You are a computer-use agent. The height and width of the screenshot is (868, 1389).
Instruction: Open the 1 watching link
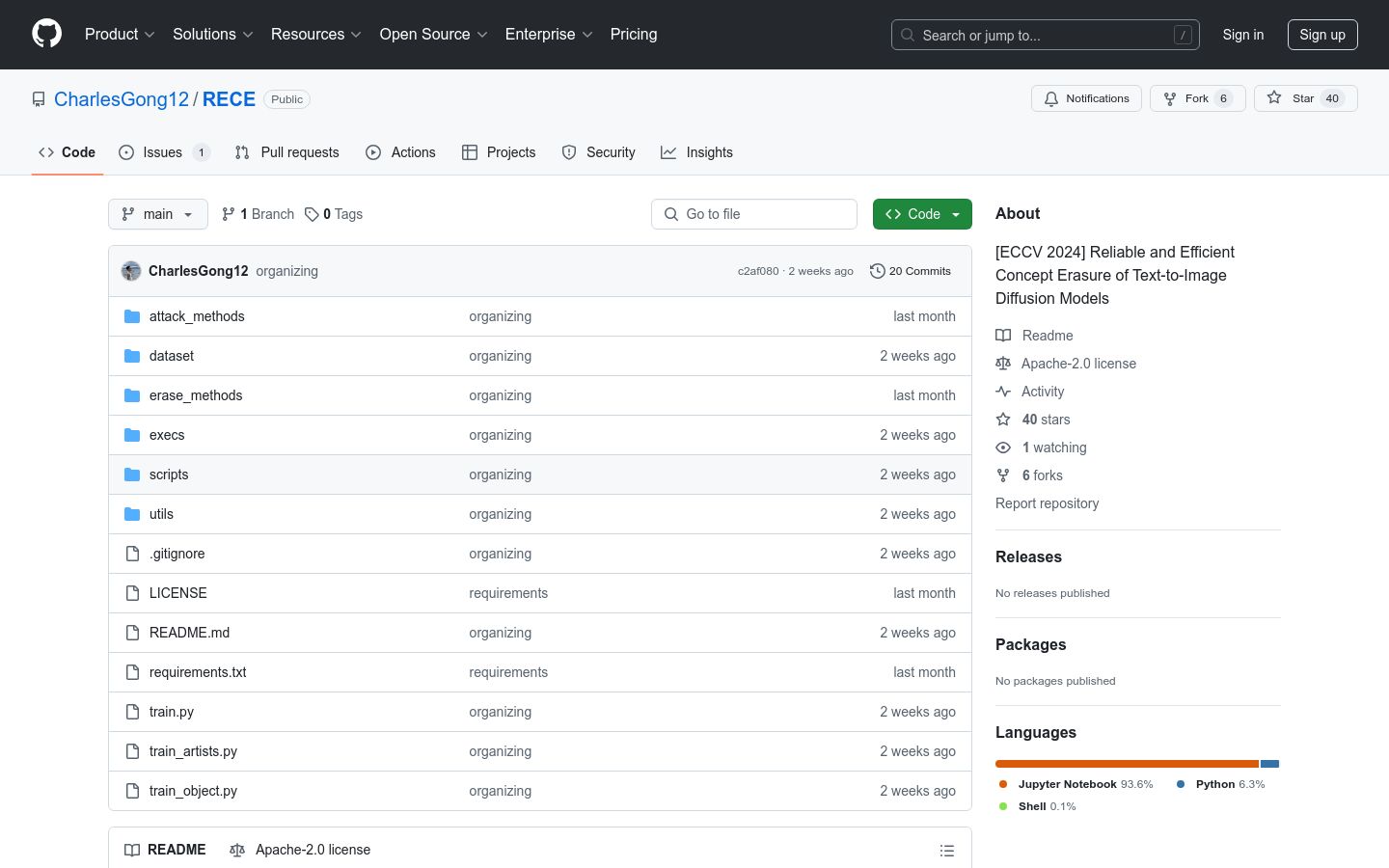[x=1053, y=448]
